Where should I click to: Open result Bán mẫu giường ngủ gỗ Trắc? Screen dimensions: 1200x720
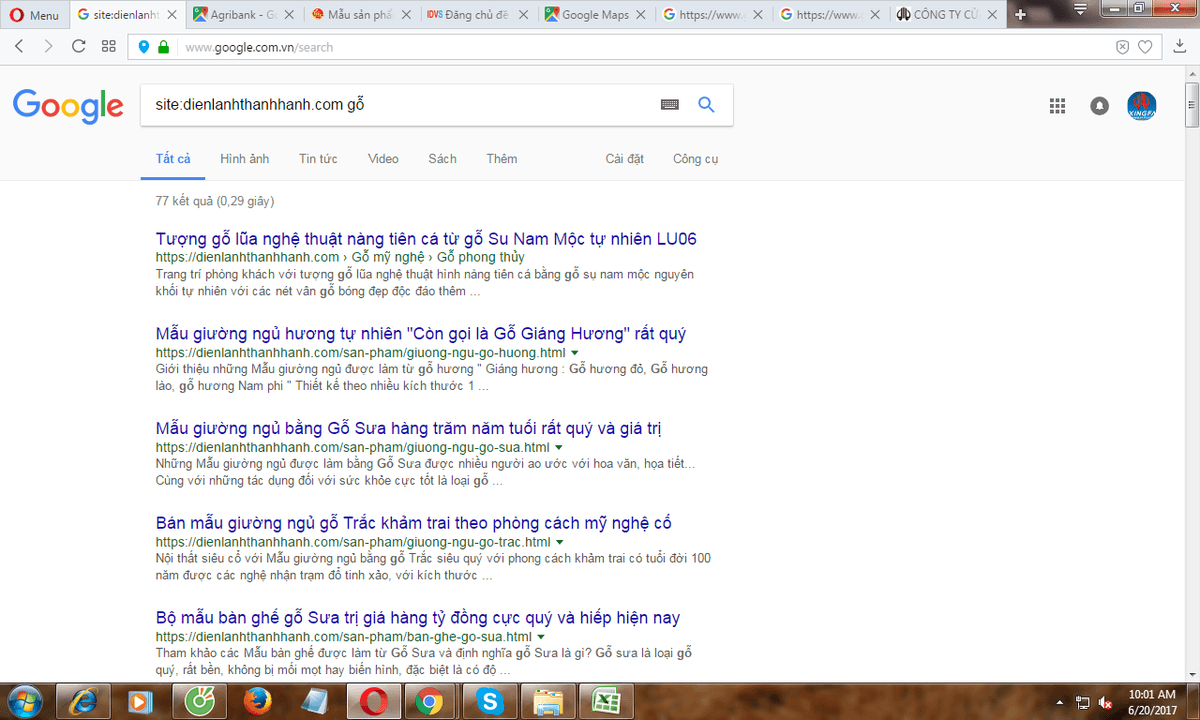pyautogui.click(x=414, y=523)
